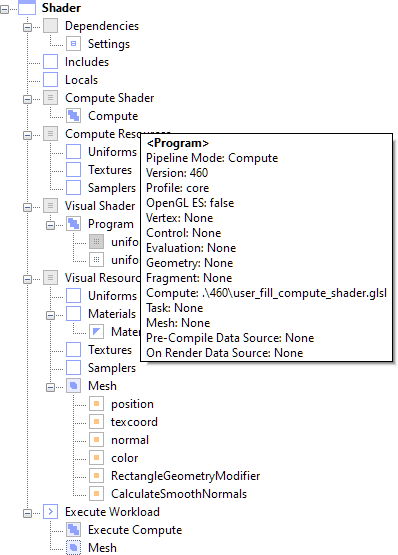
Task: Click Samplers icon under Visual Resources
Action: coord(73,367)
